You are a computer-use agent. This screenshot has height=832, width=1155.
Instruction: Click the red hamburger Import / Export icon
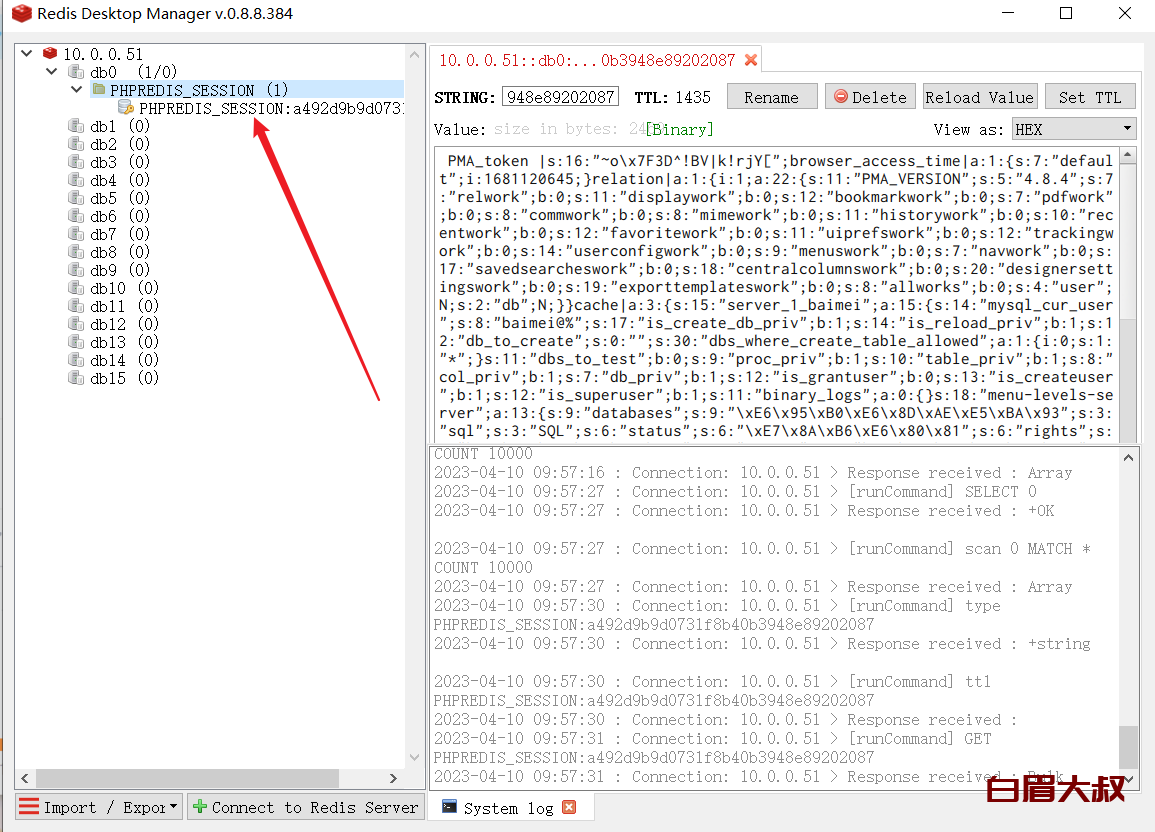[29, 807]
